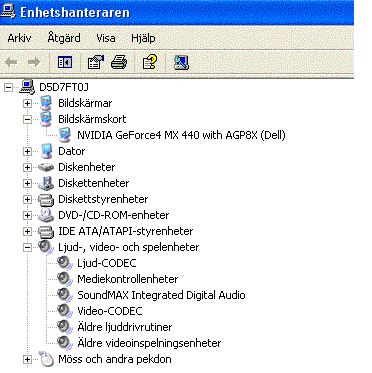The image size is (372, 373).
Task: Select the D5D7FT0J computer name
Action: [64, 87]
